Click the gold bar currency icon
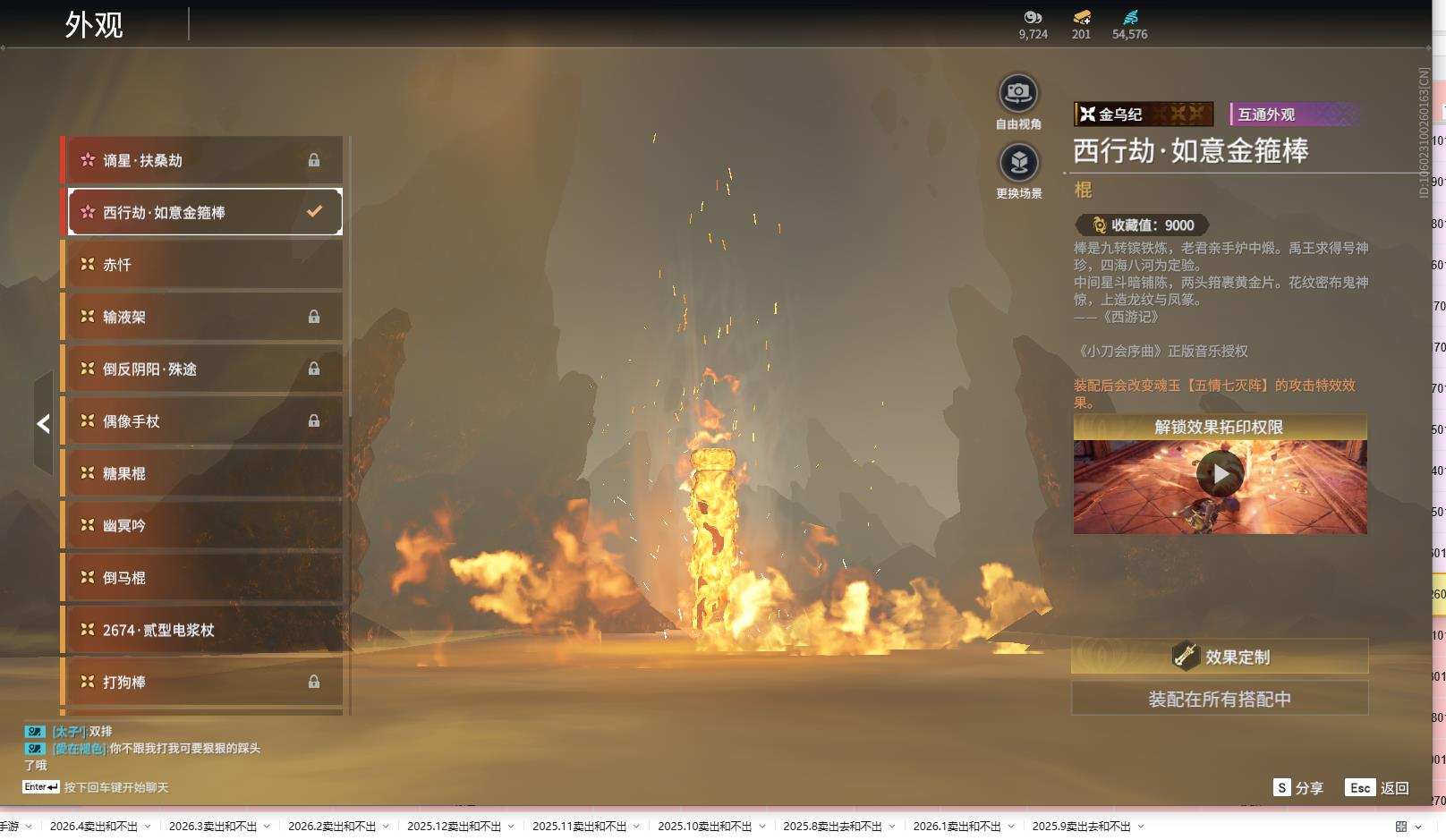Screen dimensions: 1446x840 (1081, 17)
